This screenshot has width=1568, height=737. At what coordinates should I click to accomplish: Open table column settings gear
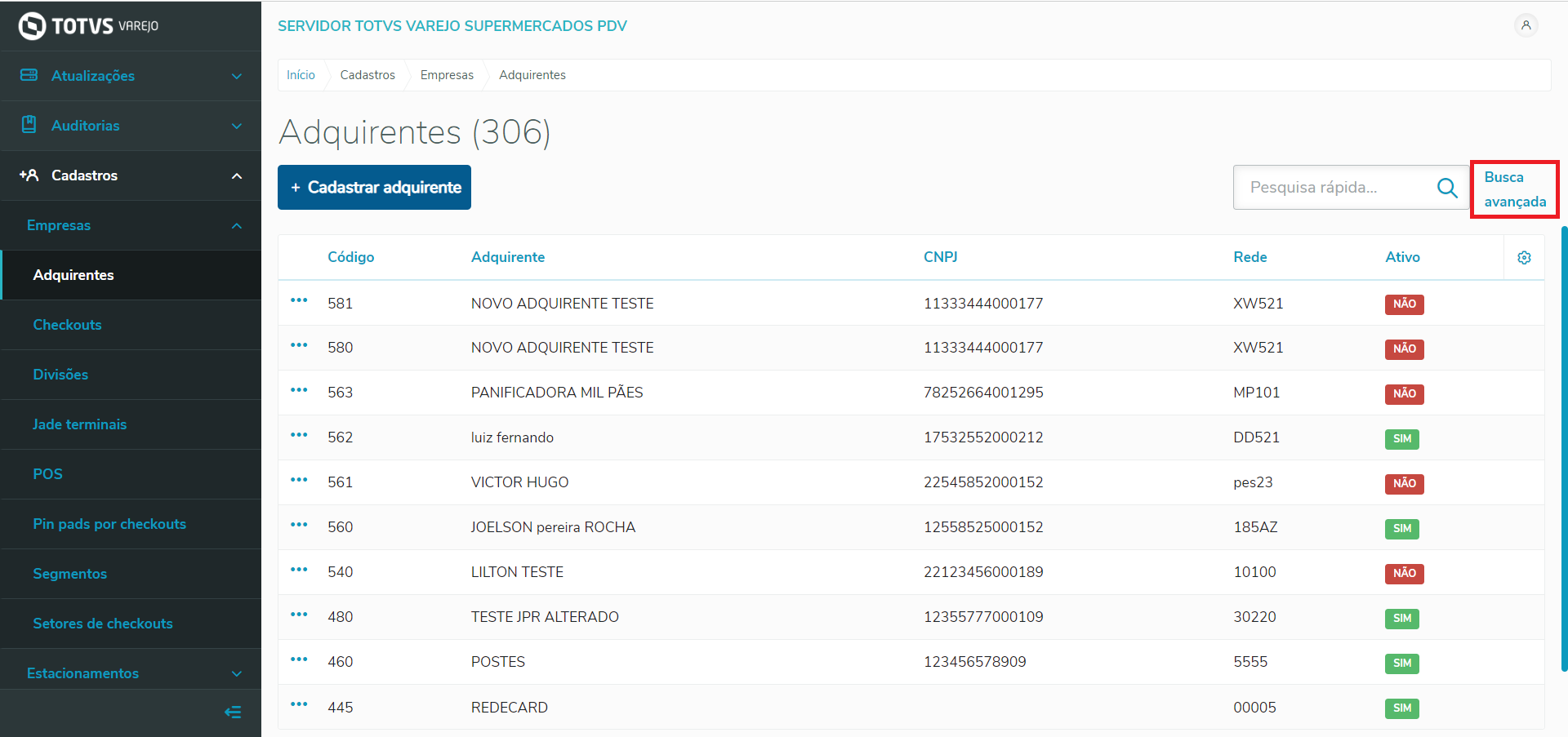(1524, 258)
